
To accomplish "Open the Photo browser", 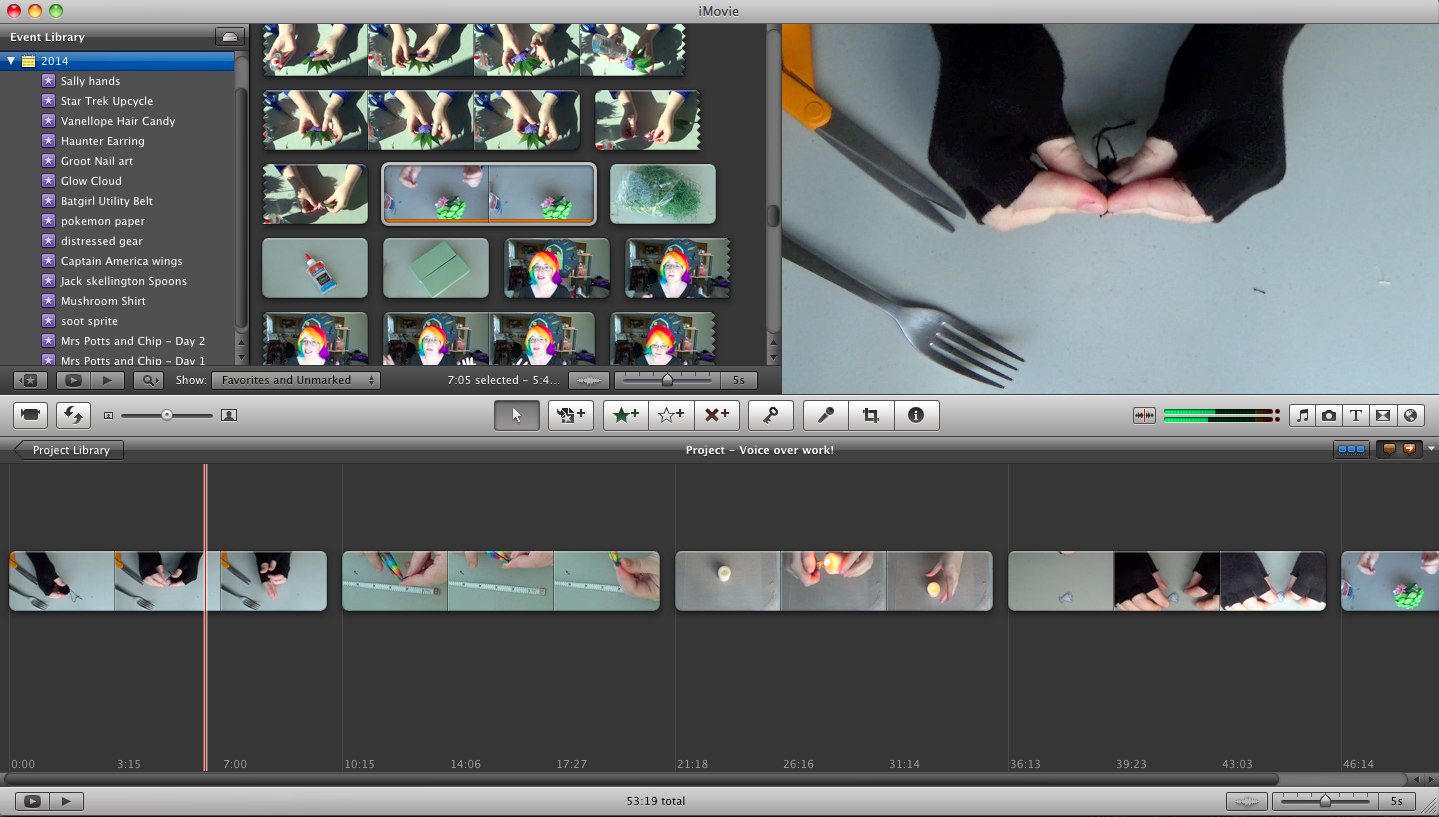I will pyautogui.click(x=1329, y=415).
